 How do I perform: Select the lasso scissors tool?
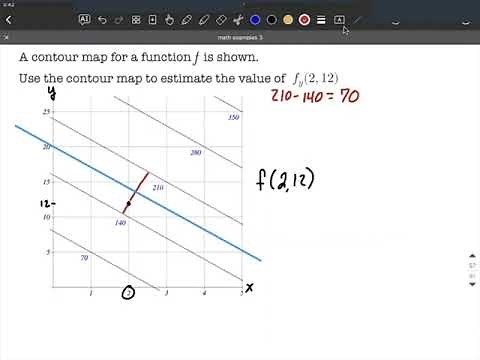(x=238, y=20)
